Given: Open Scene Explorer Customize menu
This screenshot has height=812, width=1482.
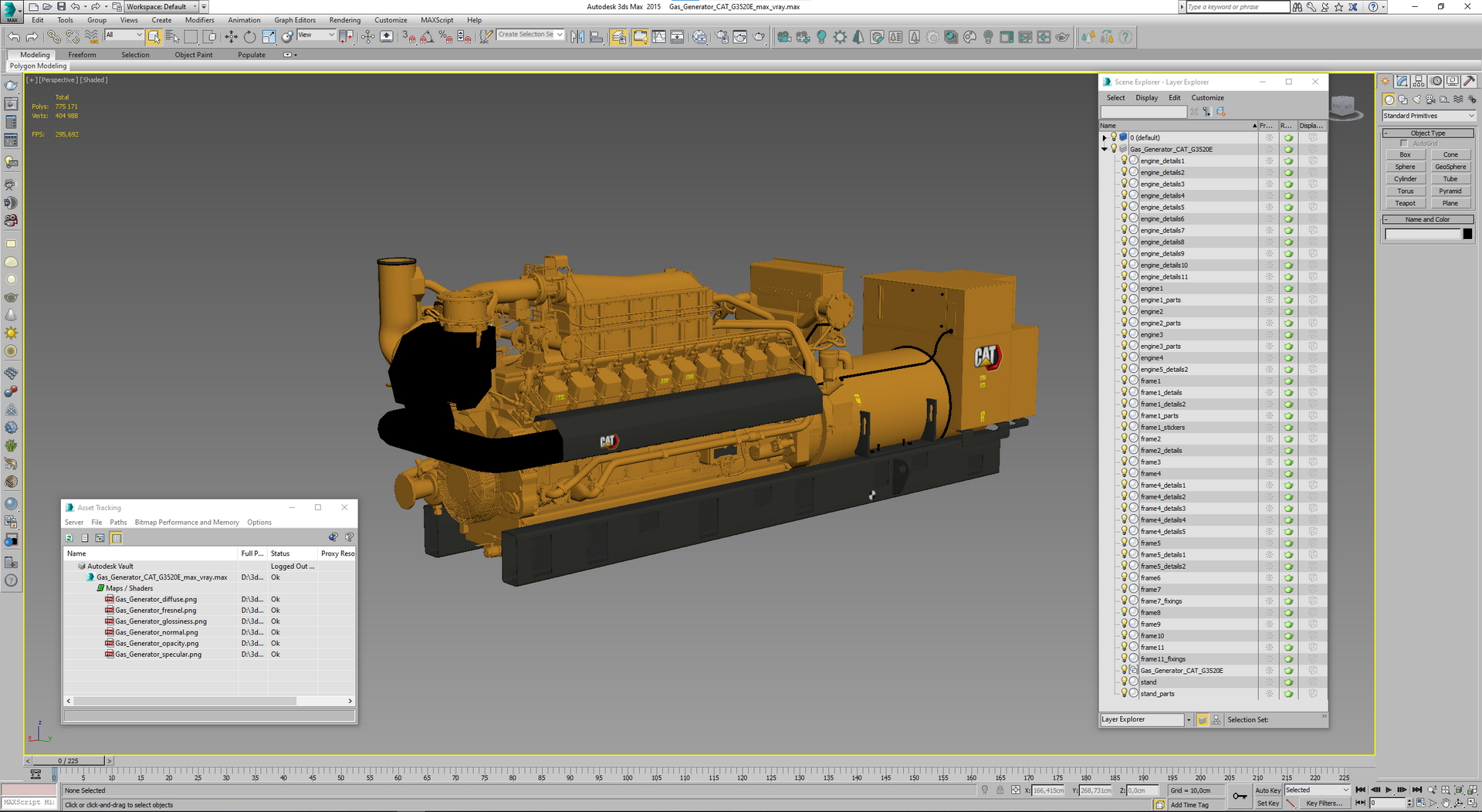Looking at the screenshot, I should 1207,98.
